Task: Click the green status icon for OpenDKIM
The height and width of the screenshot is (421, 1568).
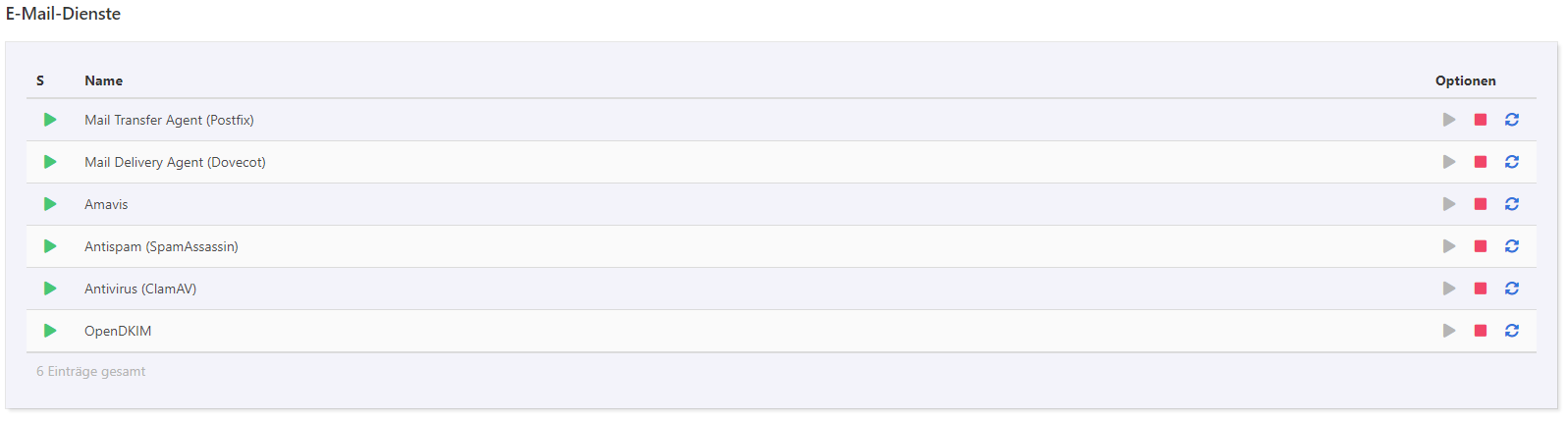Action: tap(50, 331)
